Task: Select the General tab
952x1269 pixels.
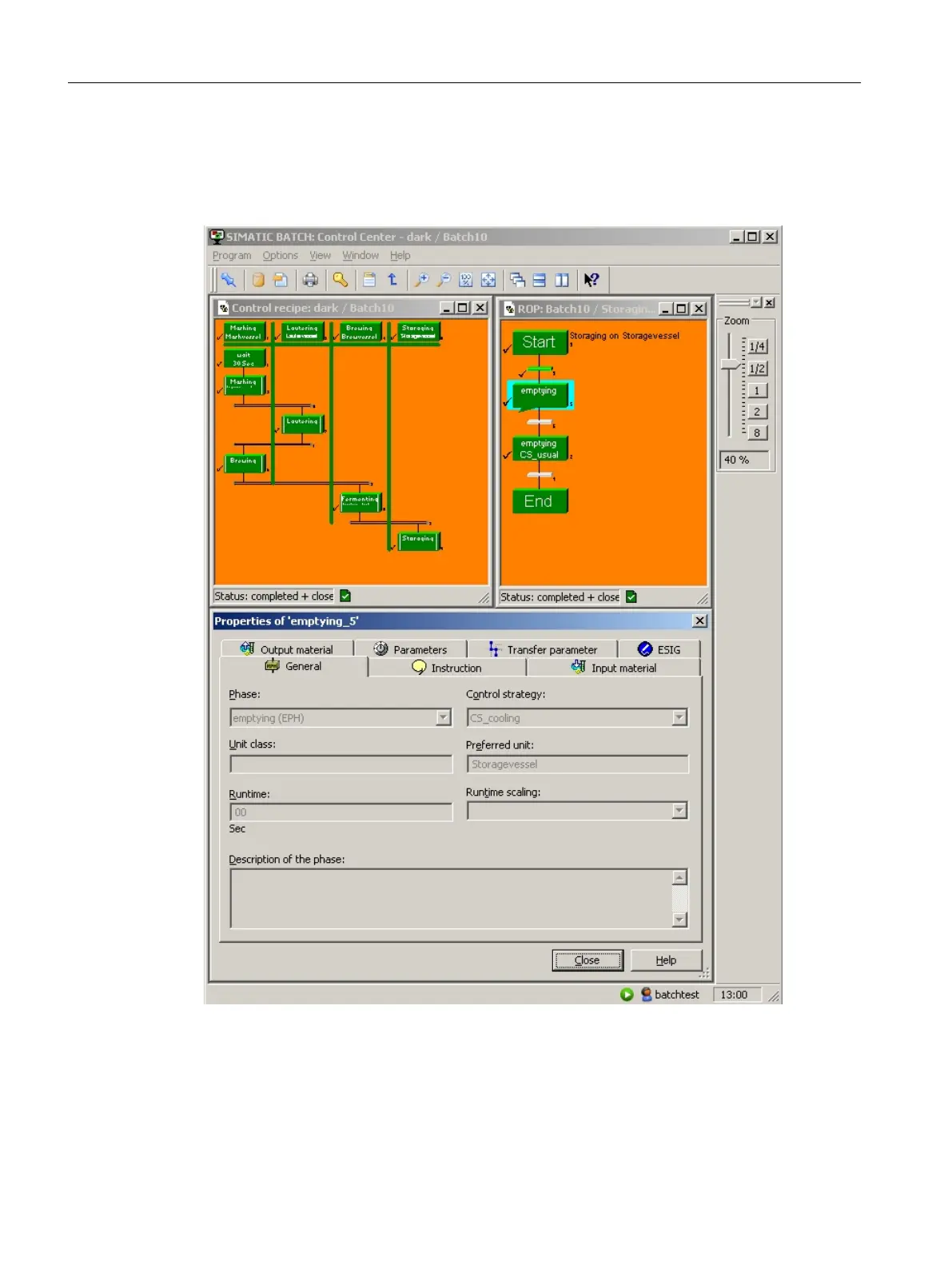Action: coord(293,666)
